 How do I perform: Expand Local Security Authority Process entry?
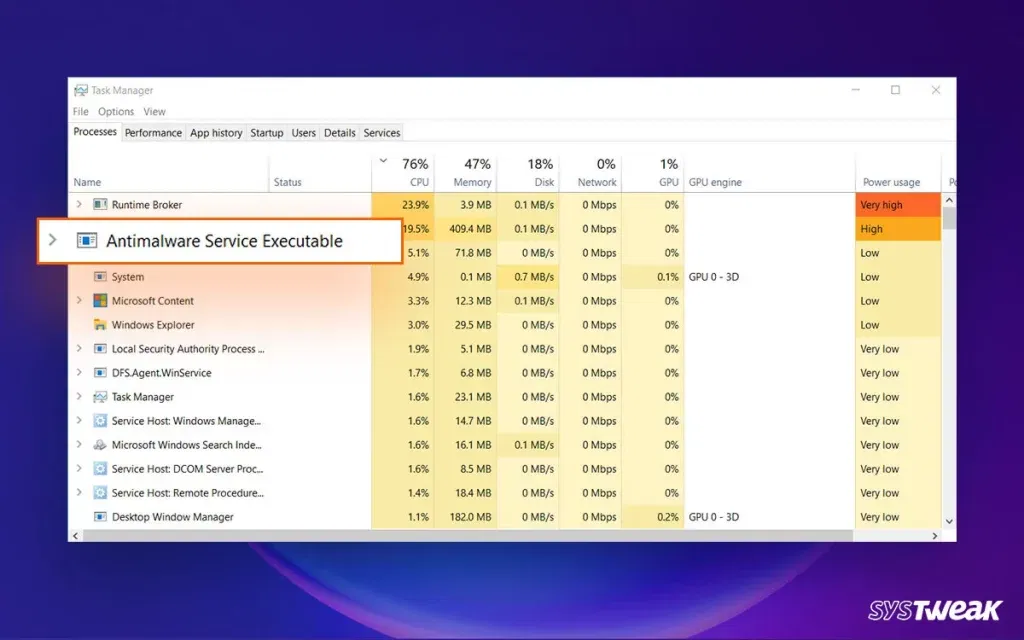click(80, 349)
